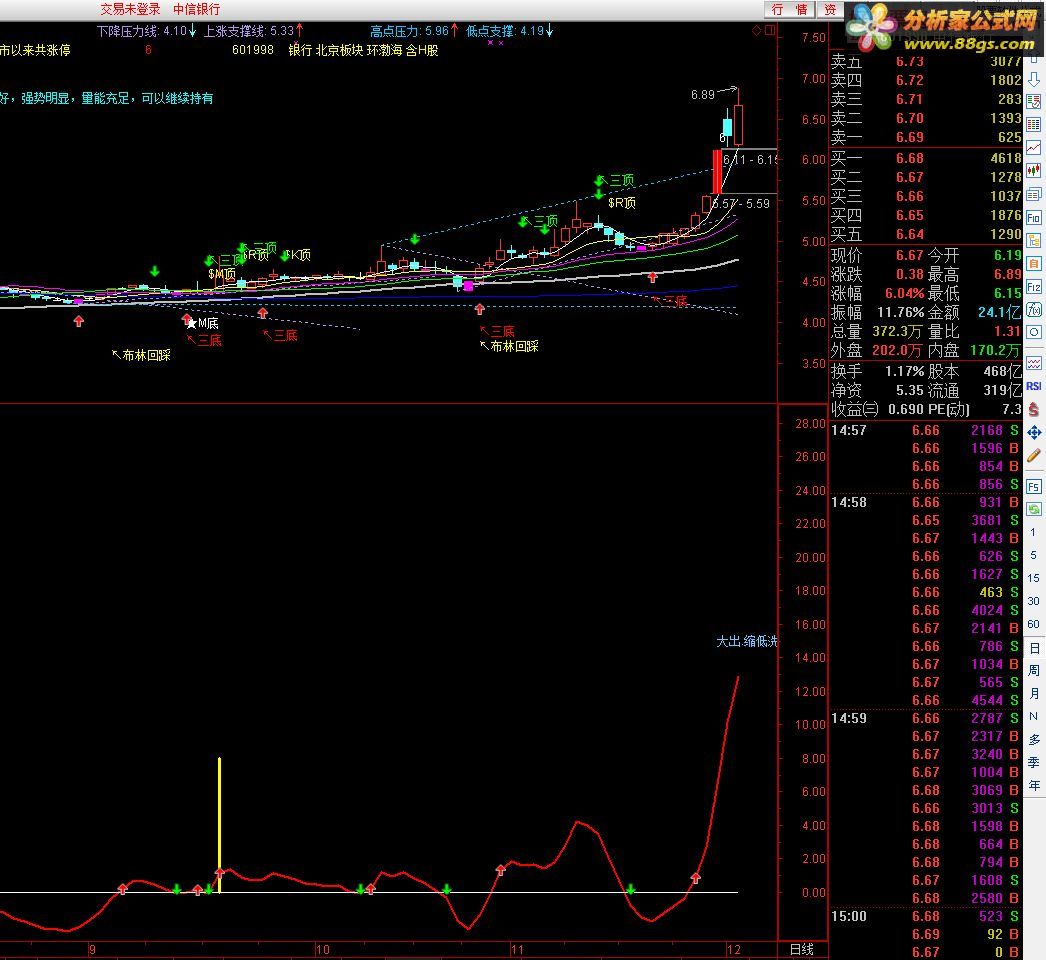
Task: Switch to 5-minute period
Action: pos(1033,555)
